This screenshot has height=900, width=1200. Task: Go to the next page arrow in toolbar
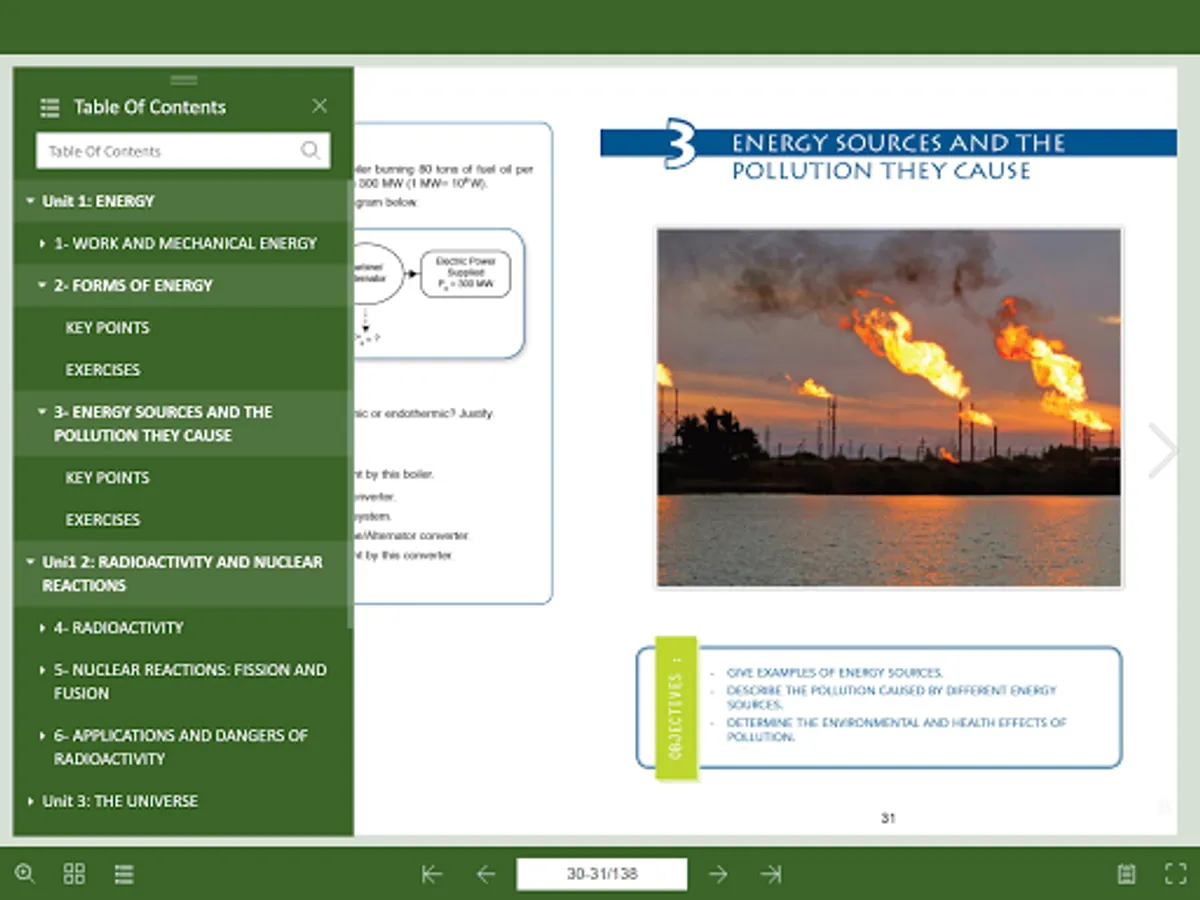(x=718, y=874)
